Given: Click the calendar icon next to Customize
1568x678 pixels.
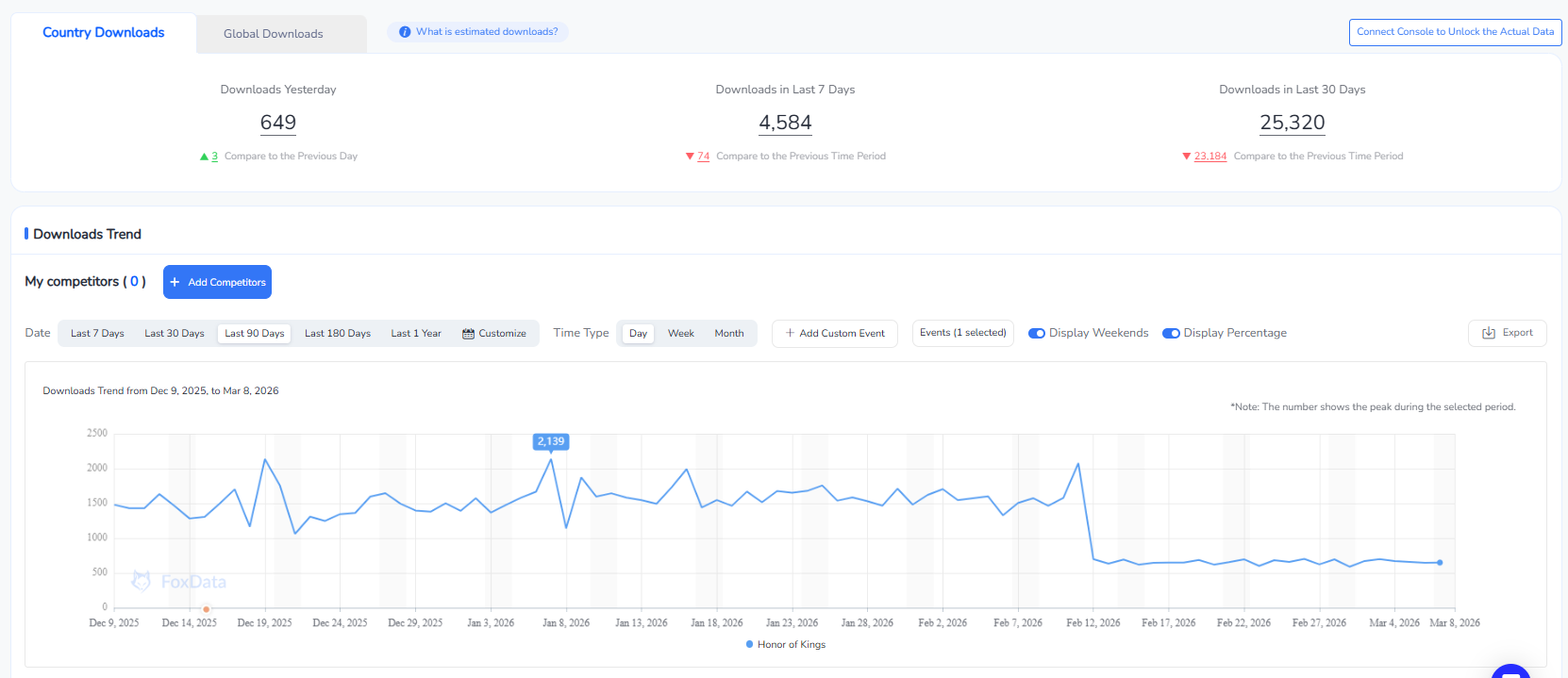Looking at the screenshot, I should click(468, 334).
